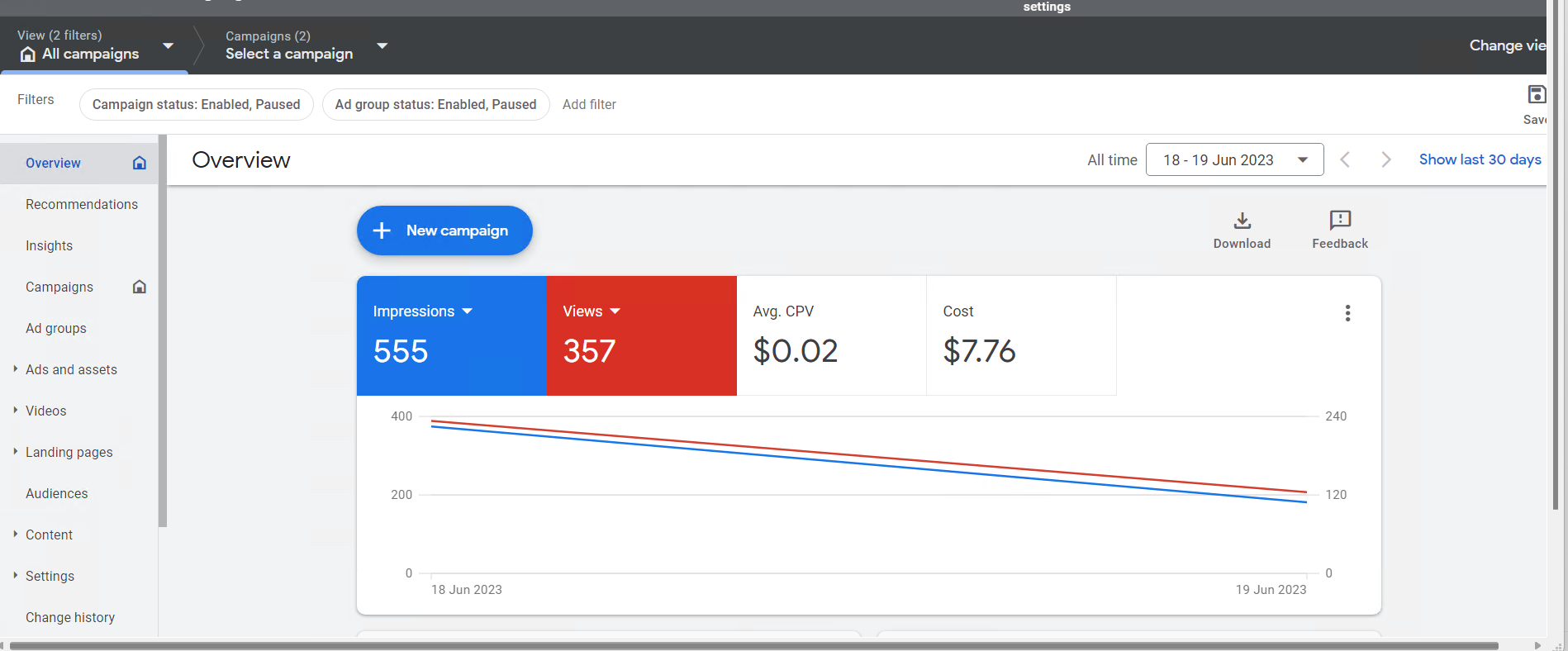Expand the Ads and assets section
This screenshot has height=651, width=1568.
tap(71, 369)
